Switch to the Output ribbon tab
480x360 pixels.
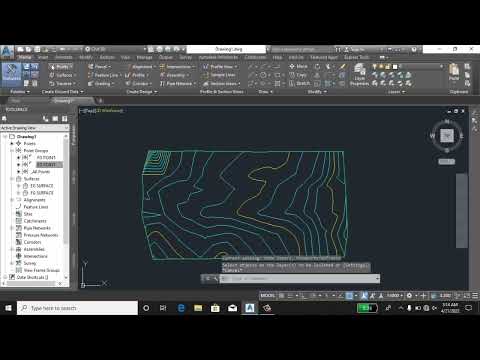point(166,57)
